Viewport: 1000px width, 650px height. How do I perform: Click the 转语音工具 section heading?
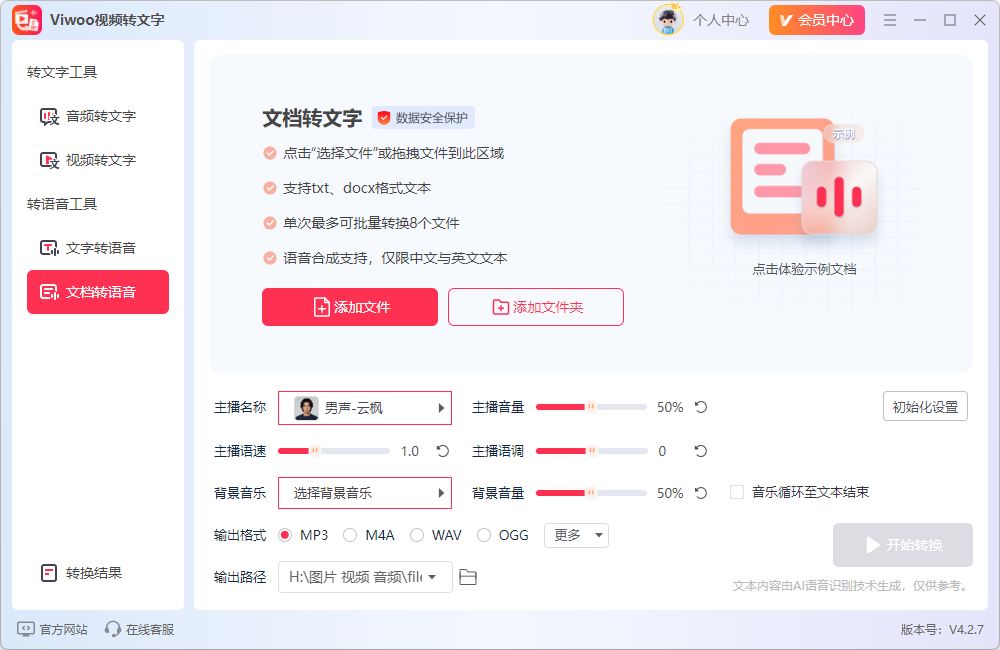pos(62,204)
